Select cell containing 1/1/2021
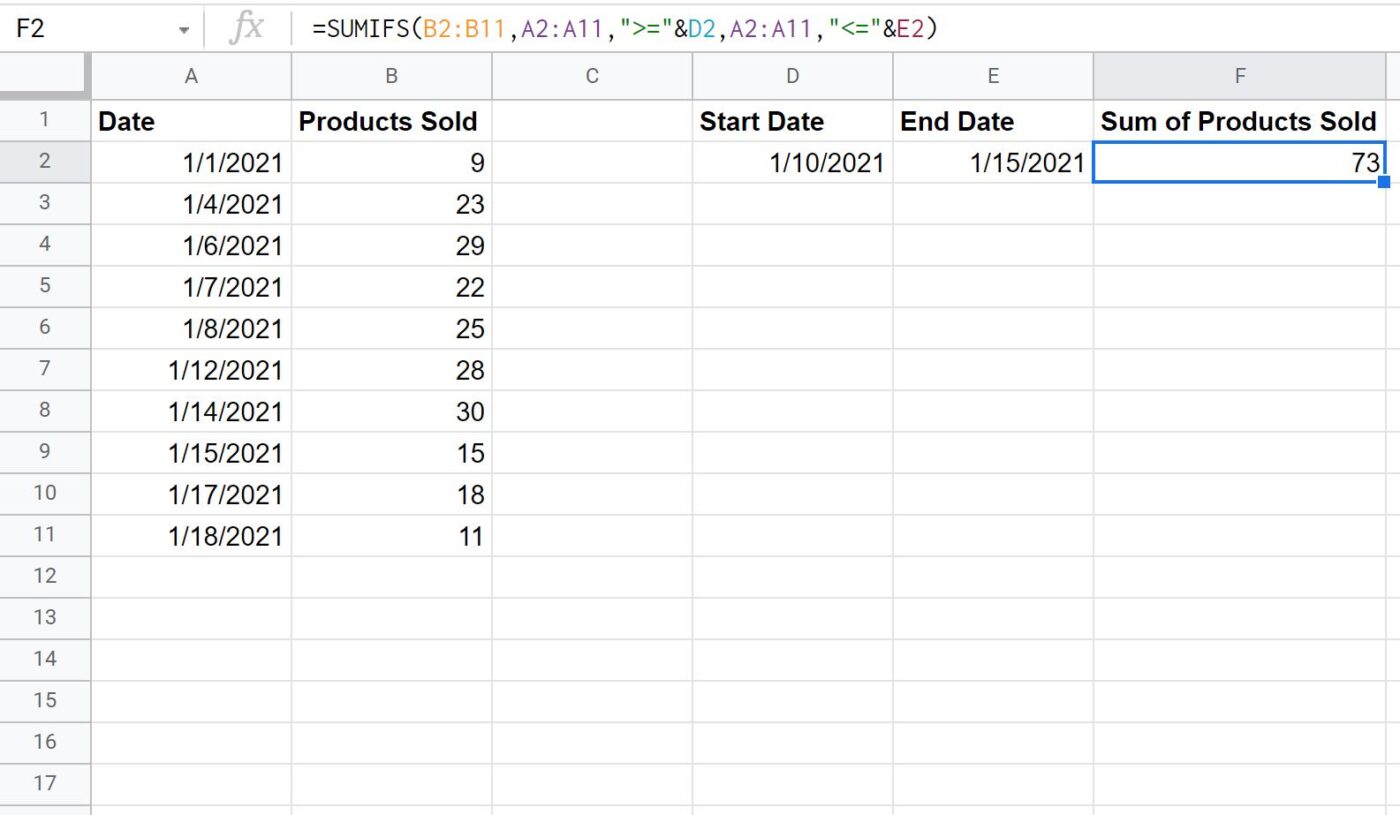Image resolution: width=1400 pixels, height=815 pixels. pos(191,162)
